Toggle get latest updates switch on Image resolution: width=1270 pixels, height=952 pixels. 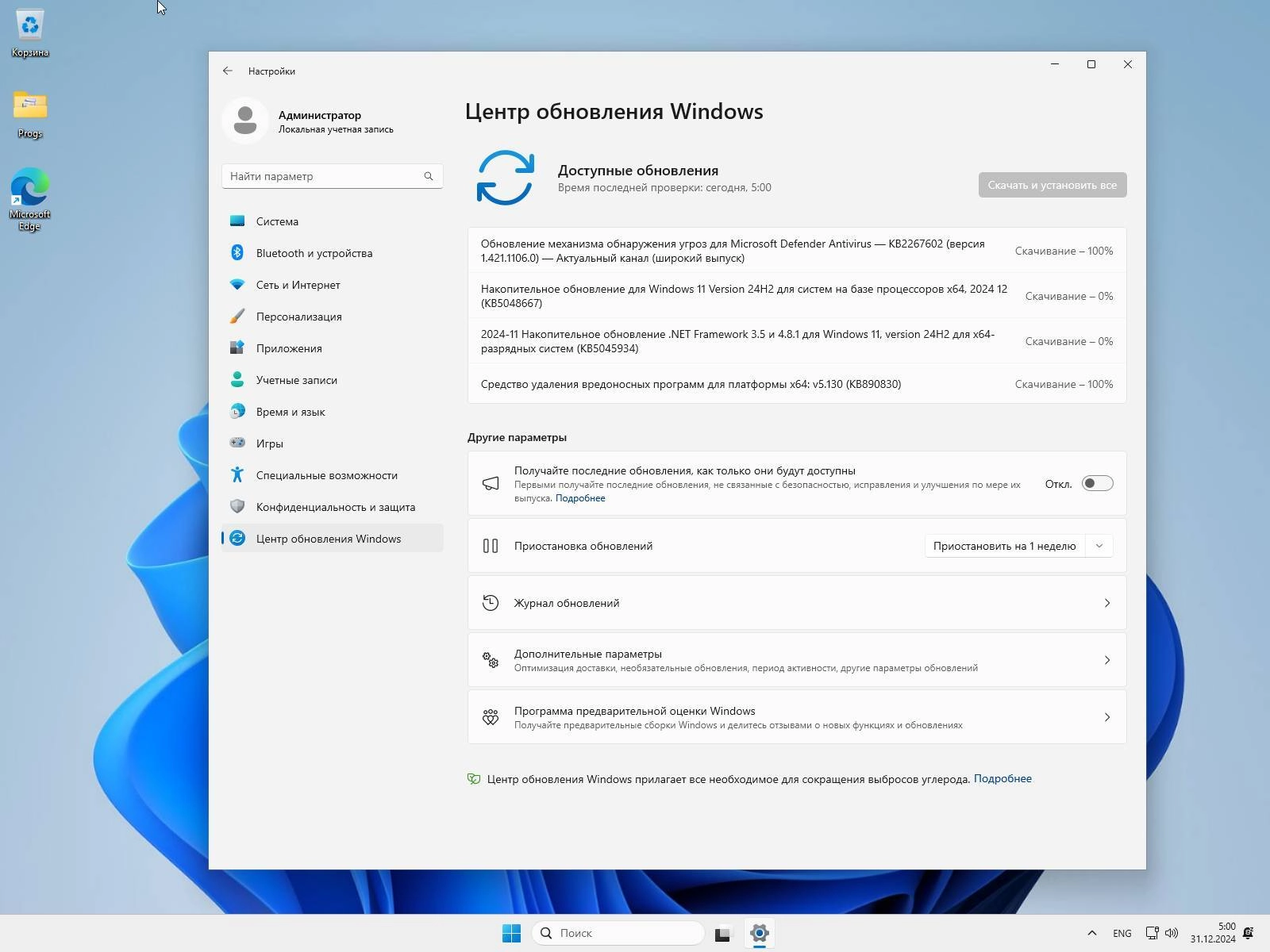pyautogui.click(x=1097, y=483)
